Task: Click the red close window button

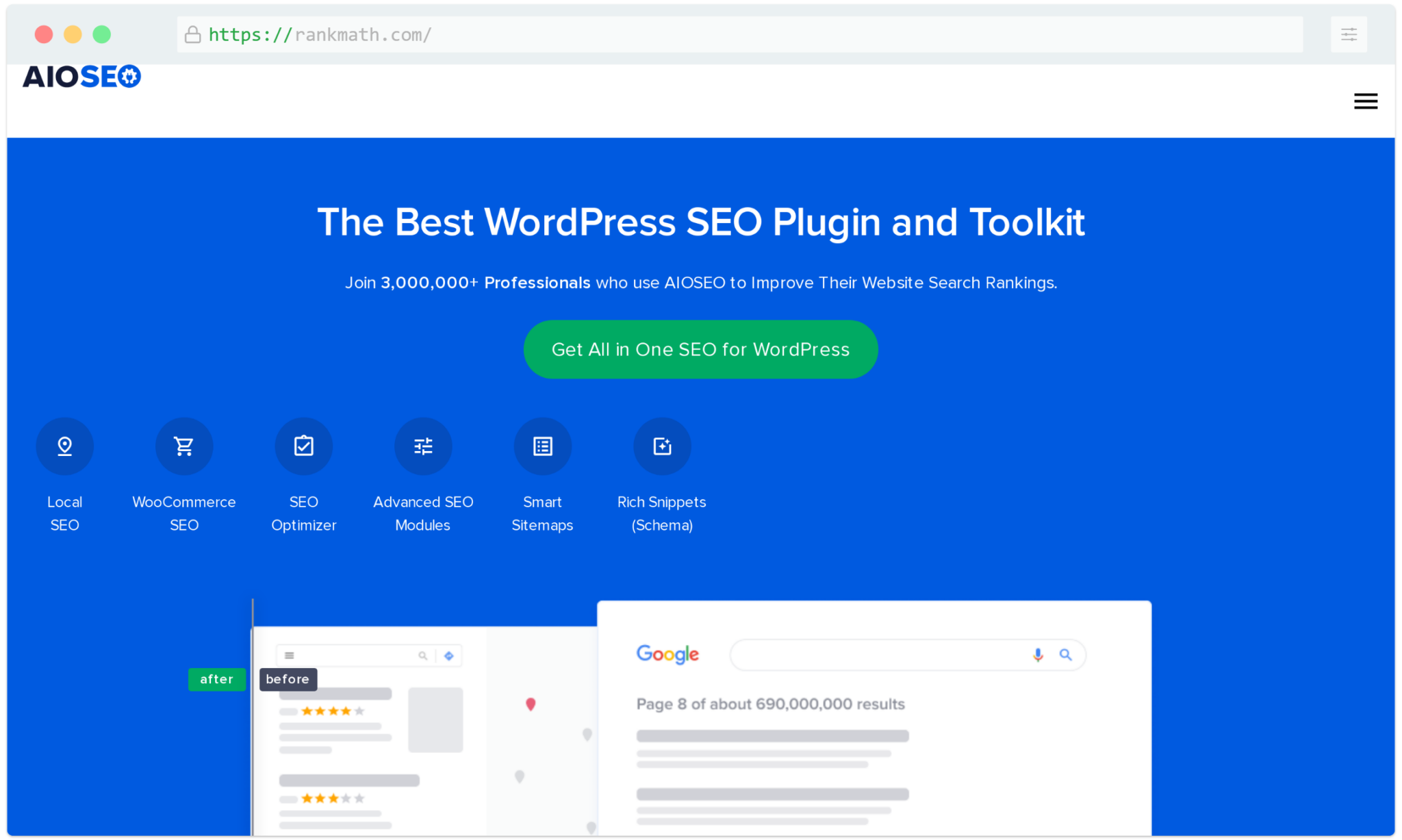Action: click(x=44, y=34)
